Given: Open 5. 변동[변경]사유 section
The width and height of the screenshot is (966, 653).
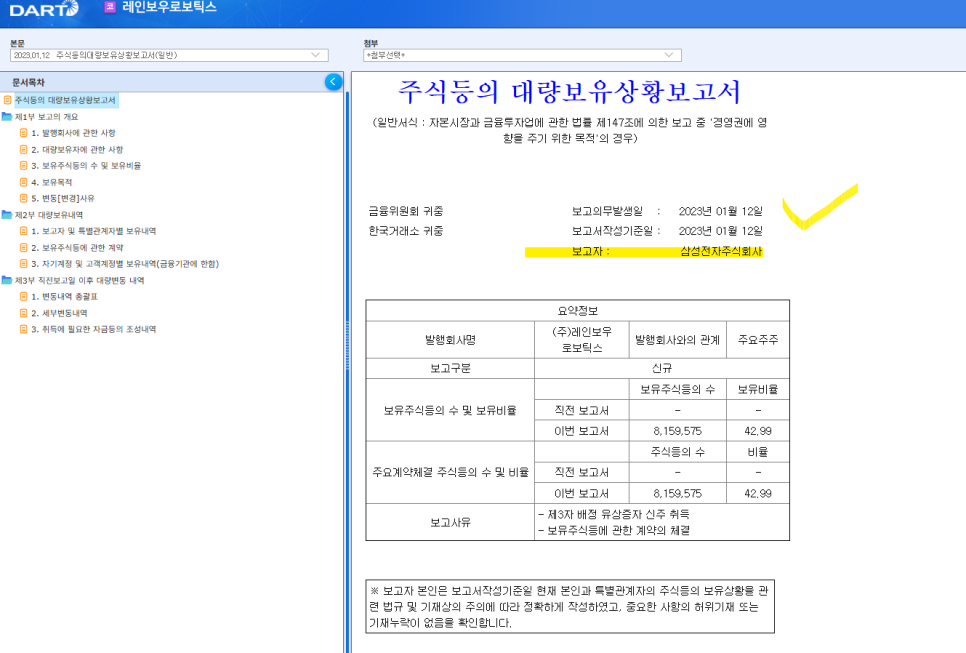Looking at the screenshot, I should pos(62,198).
